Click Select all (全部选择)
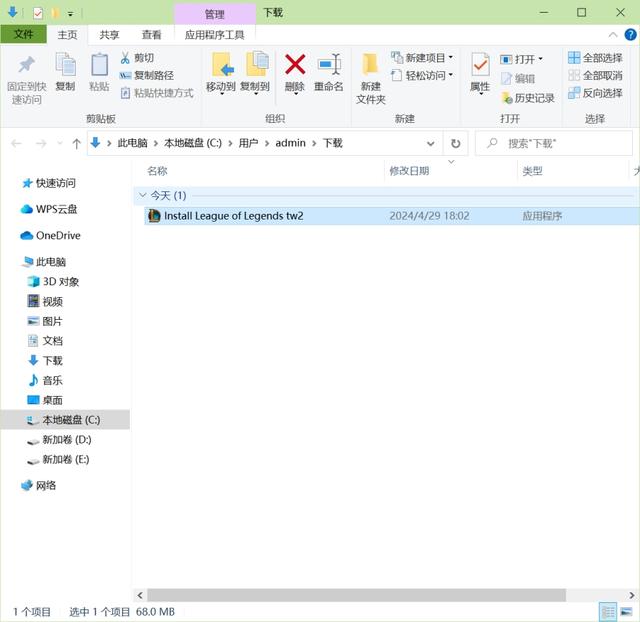 (595, 58)
